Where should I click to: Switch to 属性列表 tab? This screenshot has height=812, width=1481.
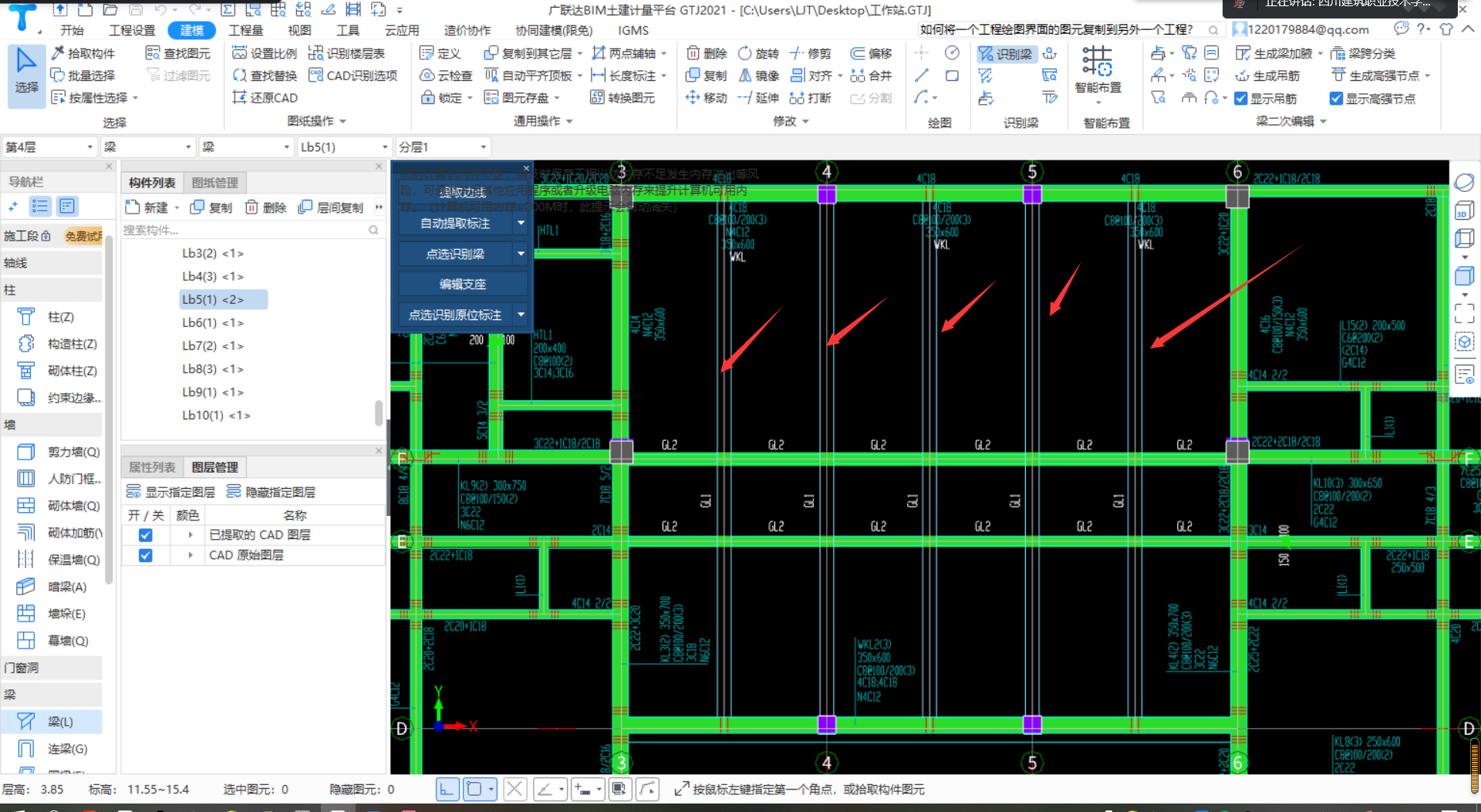152,467
